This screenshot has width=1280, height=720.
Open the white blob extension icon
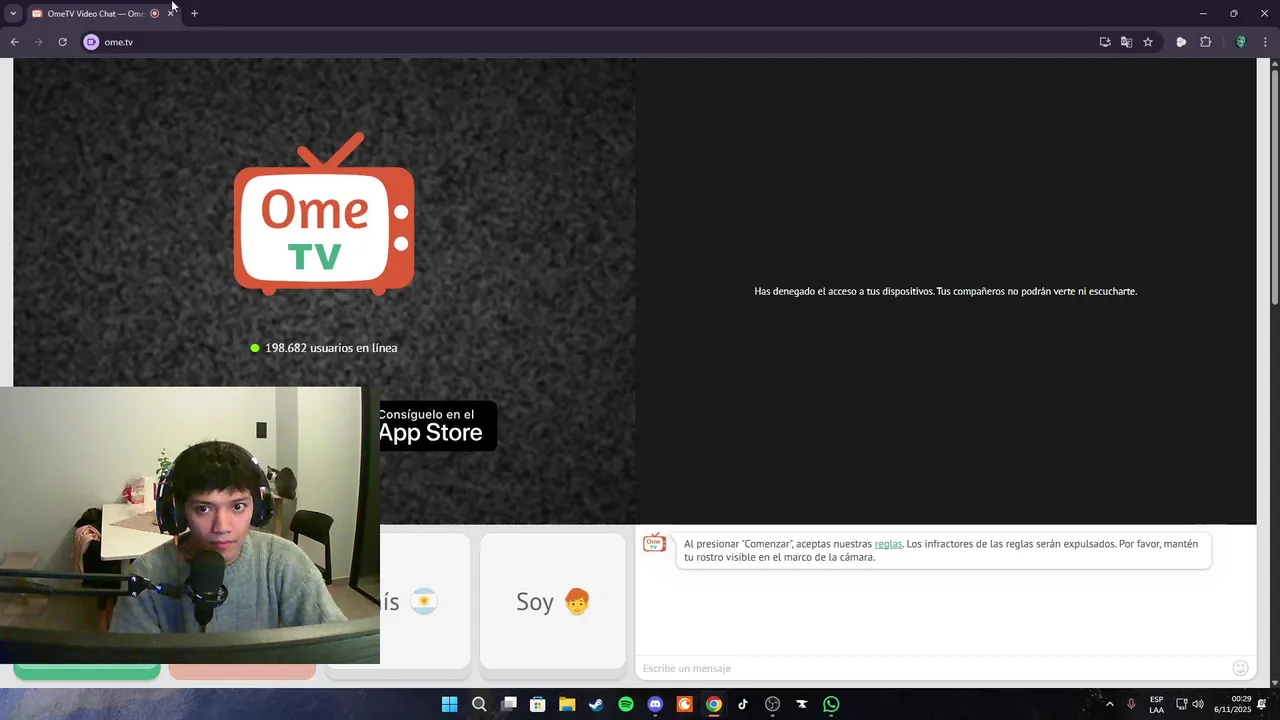pyautogui.click(x=1181, y=42)
